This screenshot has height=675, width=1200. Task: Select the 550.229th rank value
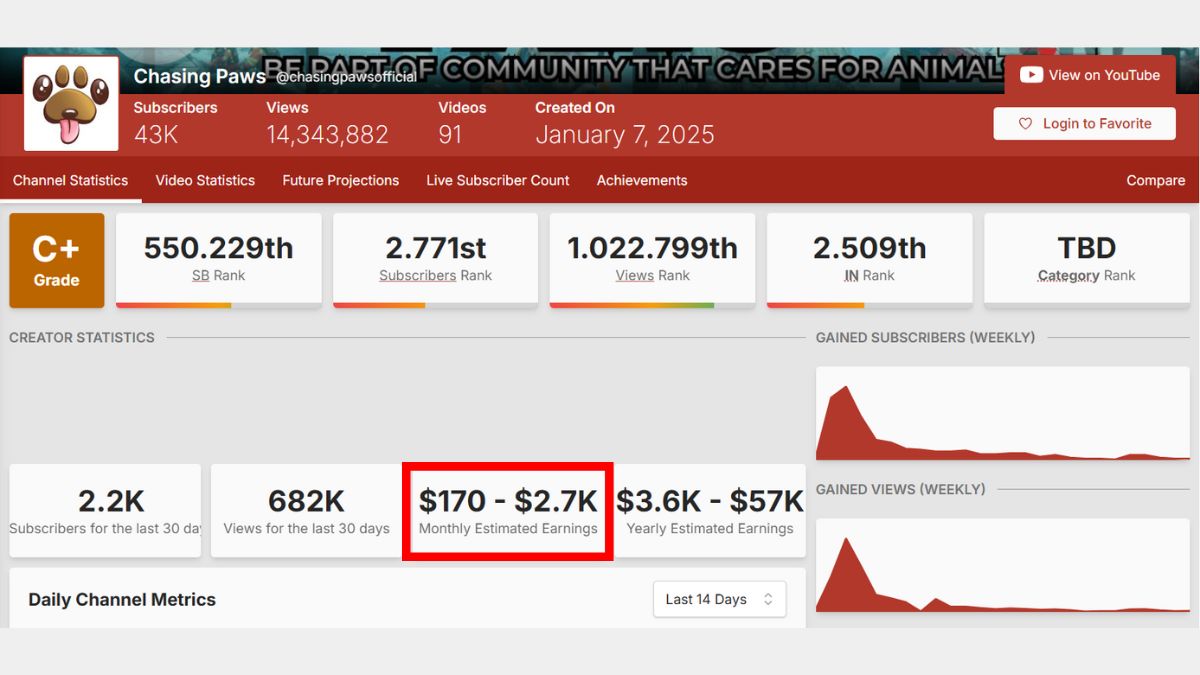219,248
